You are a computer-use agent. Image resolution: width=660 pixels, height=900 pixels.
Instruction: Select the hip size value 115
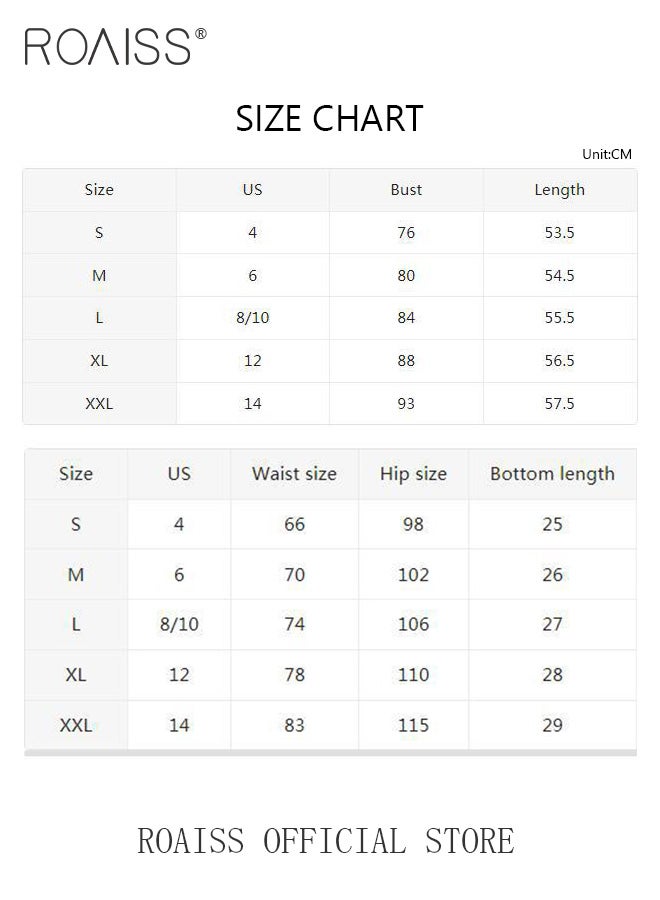(413, 725)
